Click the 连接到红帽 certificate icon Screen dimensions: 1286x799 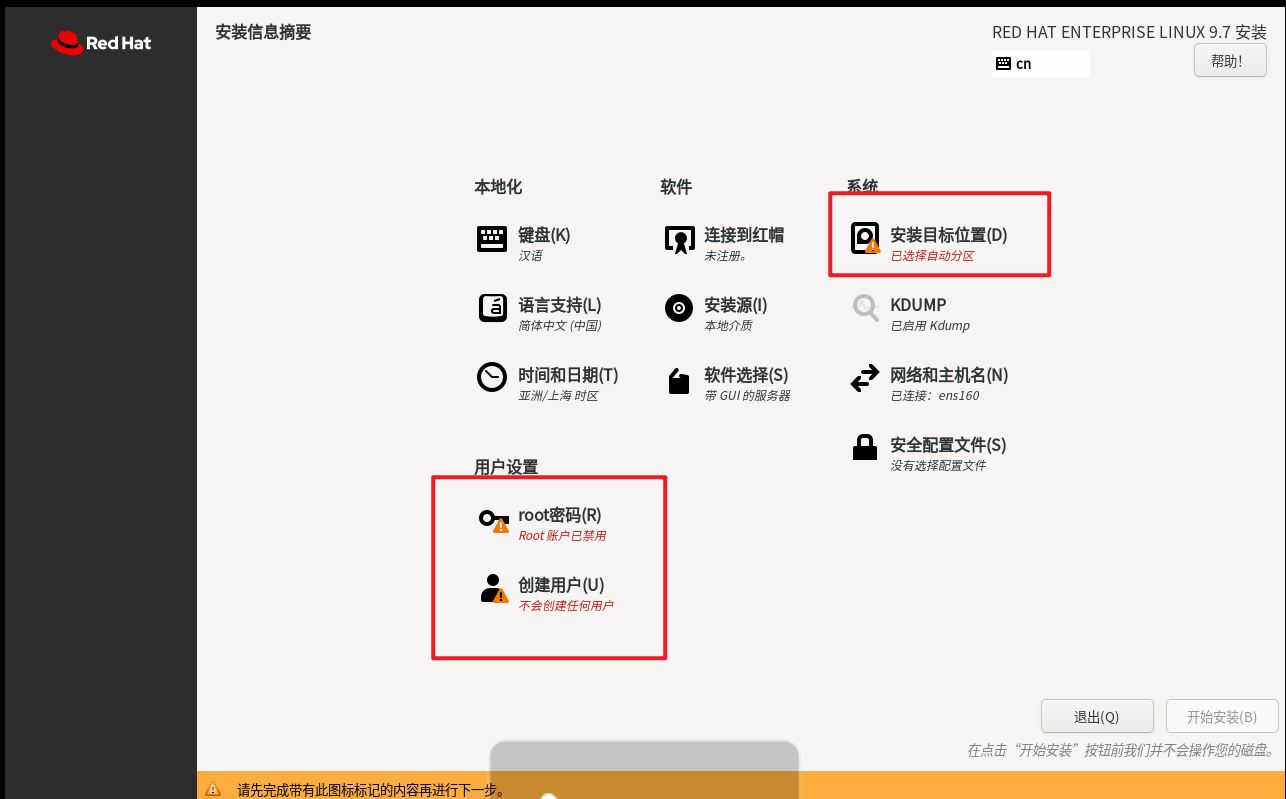click(x=679, y=239)
